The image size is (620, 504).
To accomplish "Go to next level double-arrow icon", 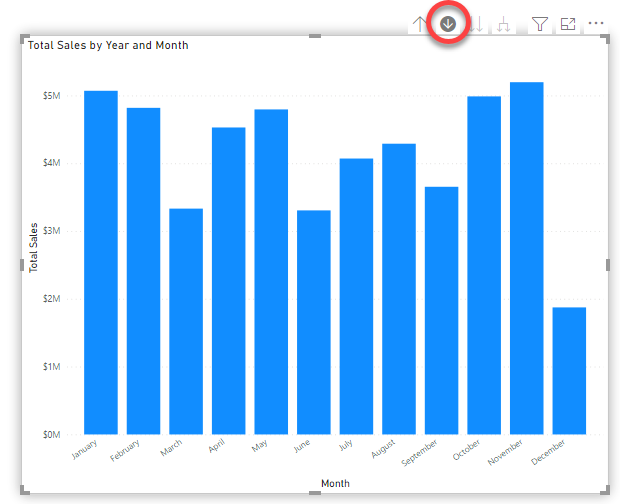I will click(x=476, y=24).
